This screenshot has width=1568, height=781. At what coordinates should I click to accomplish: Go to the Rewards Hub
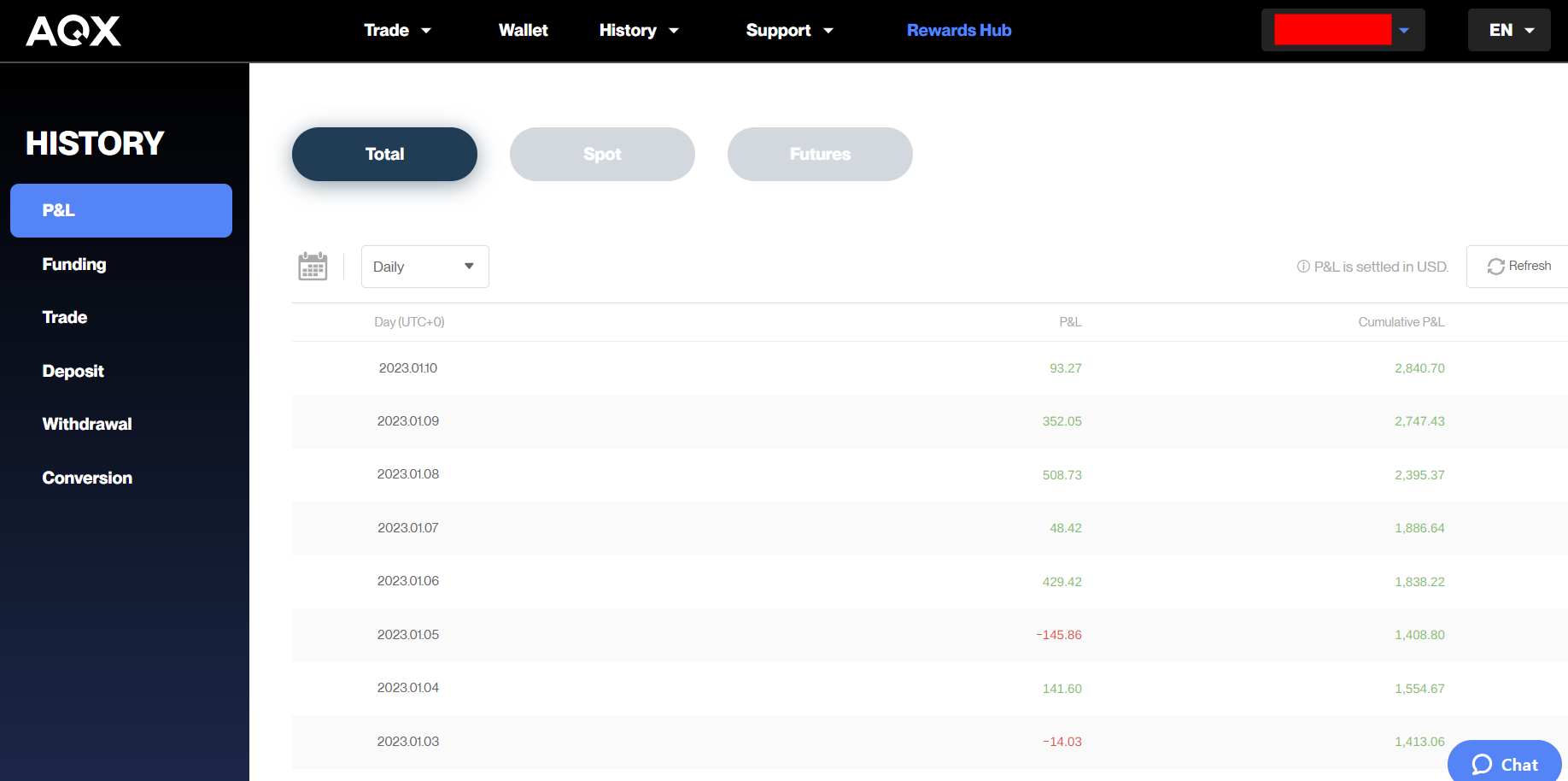[x=958, y=30]
